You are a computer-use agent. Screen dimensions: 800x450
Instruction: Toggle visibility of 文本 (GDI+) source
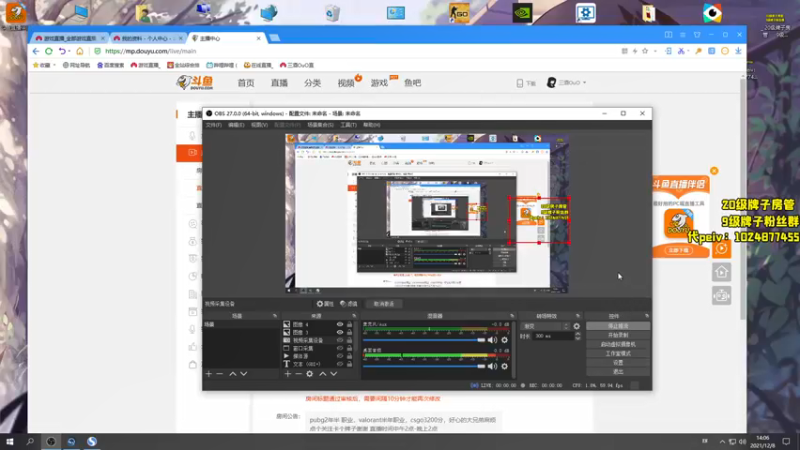pyautogui.click(x=340, y=364)
